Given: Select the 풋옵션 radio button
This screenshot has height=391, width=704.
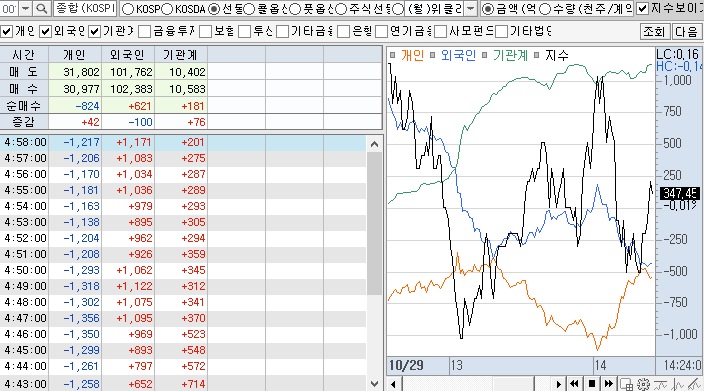Looking at the screenshot, I should pos(295,9).
